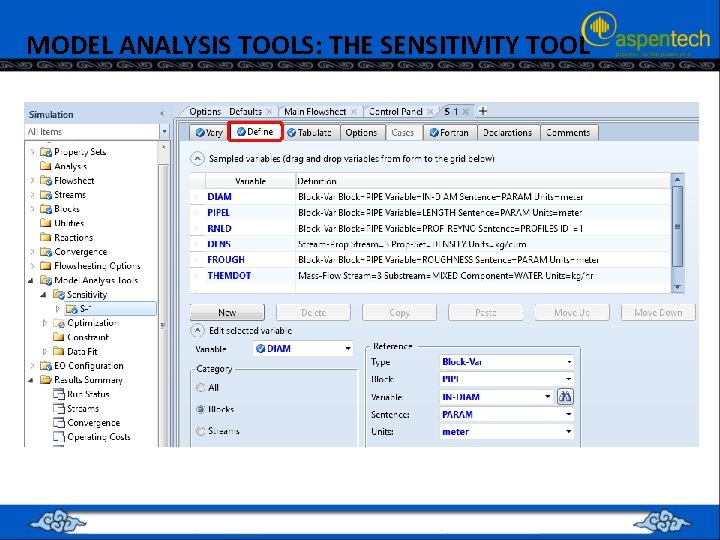The width and height of the screenshot is (720, 540).
Task: Switch to the Fortran tab
Action: tap(450, 133)
